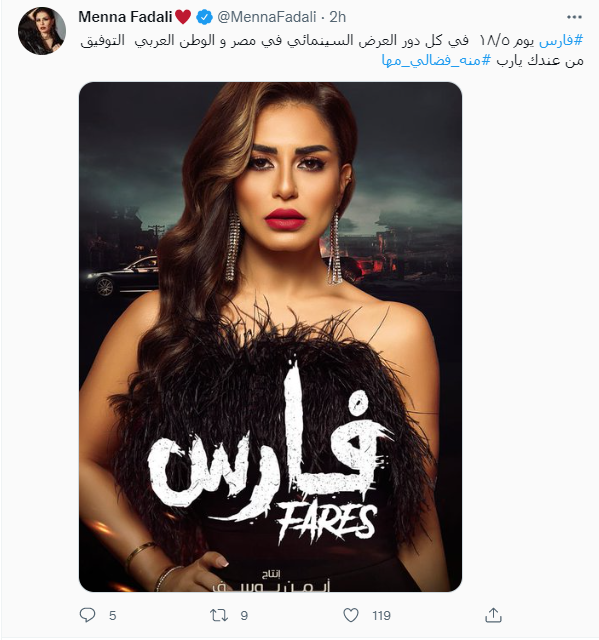This screenshot has height=640, width=599.
Task: Open the #فارس hashtag
Action: (x=561, y=40)
